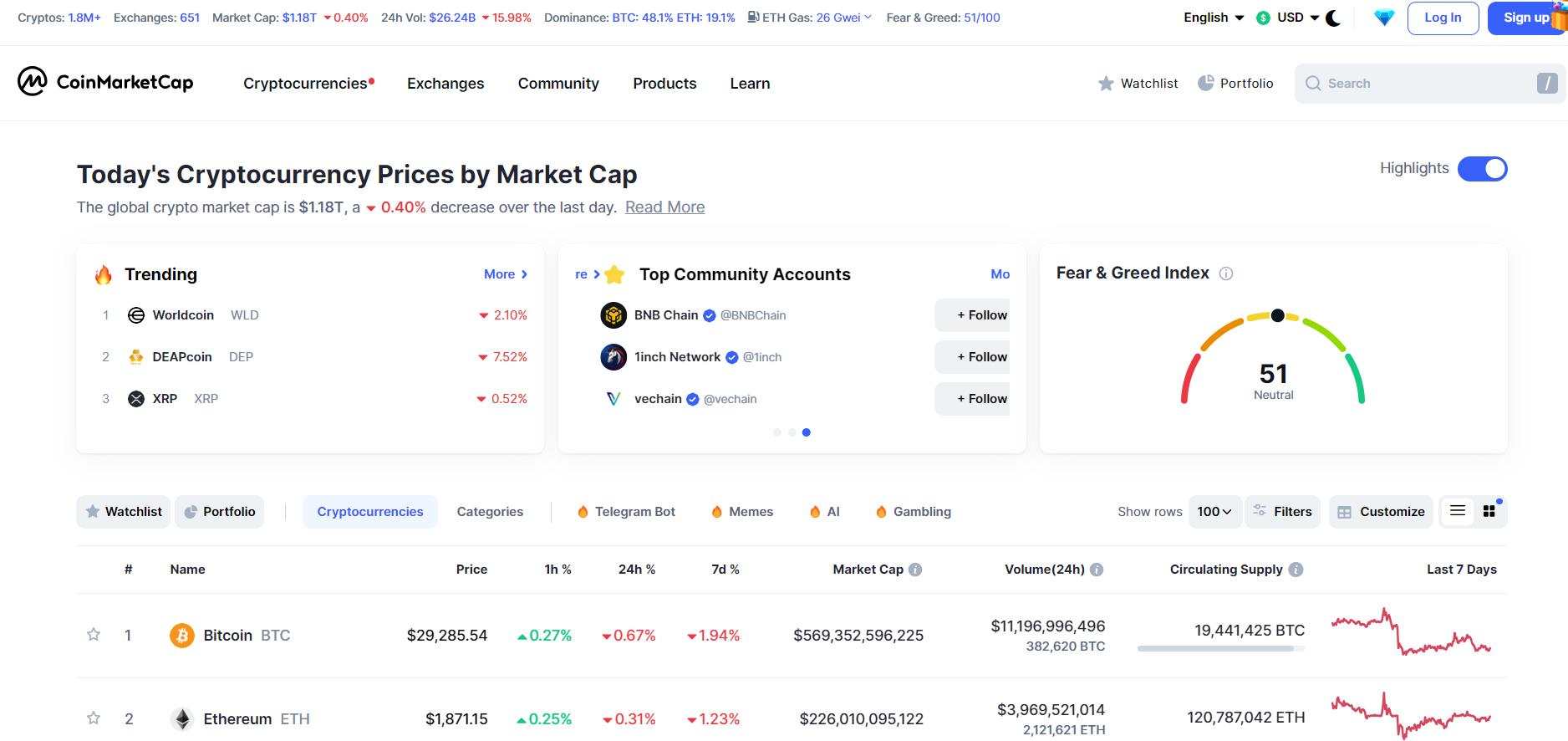Click the Market Cap info icon
Image resolution: width=1568 pixels, height=741 pixels.
click(915, 570)
